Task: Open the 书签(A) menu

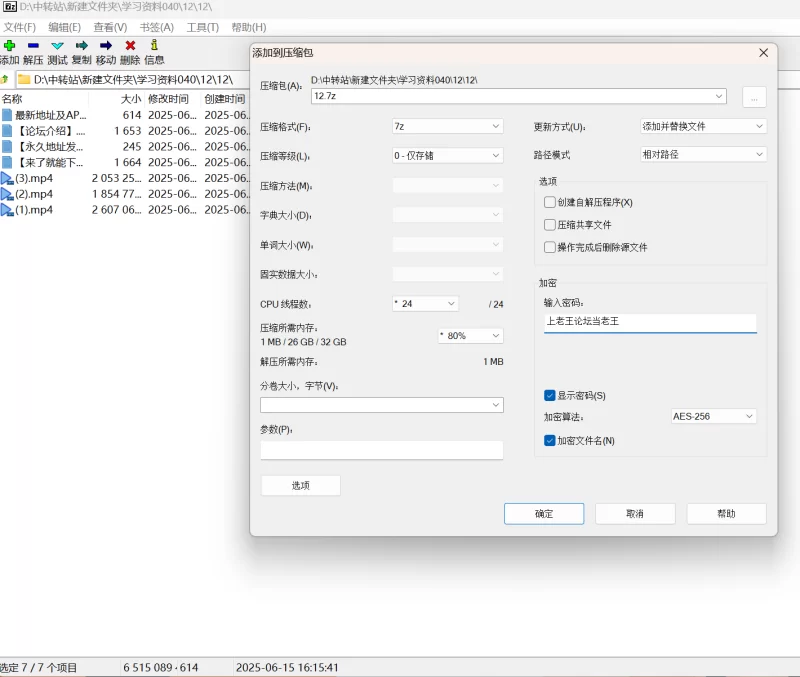Action: (x=157, y=27)
